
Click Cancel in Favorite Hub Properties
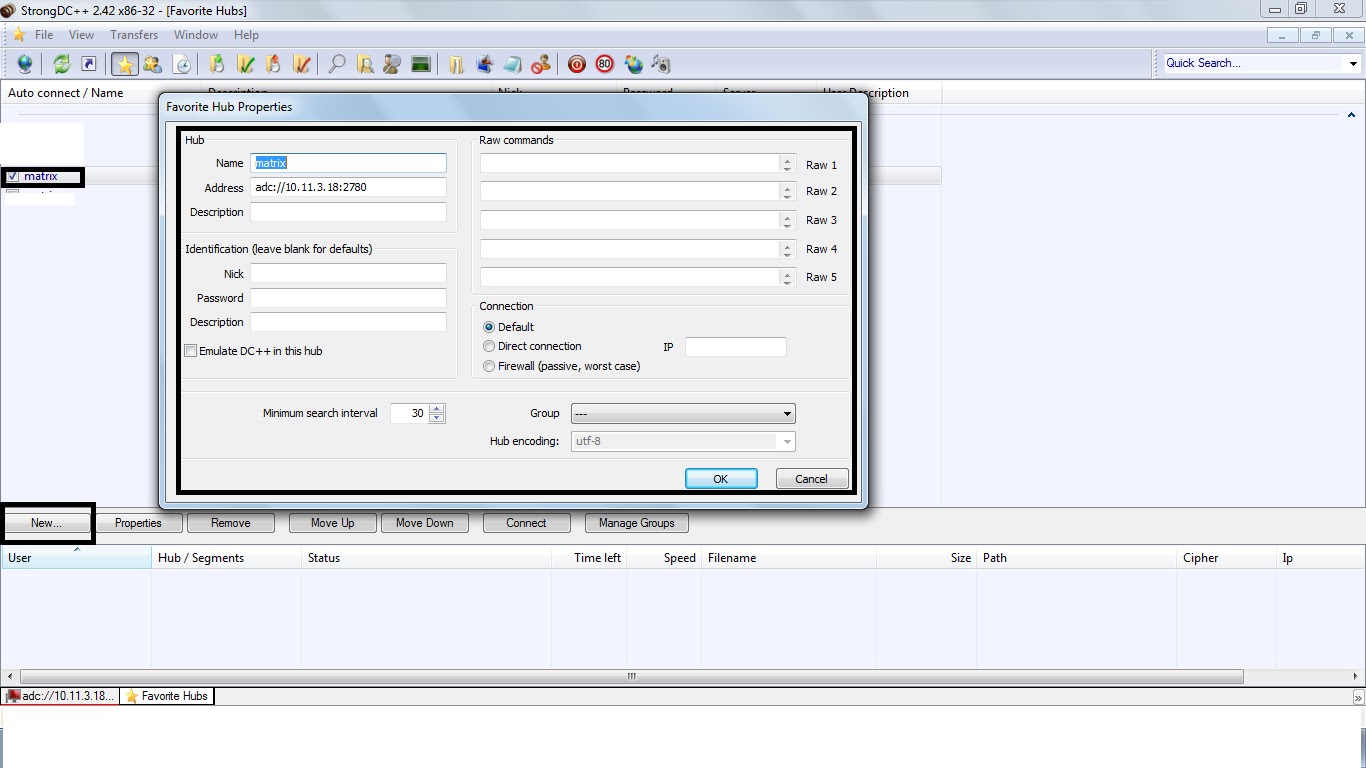[811, 479]
